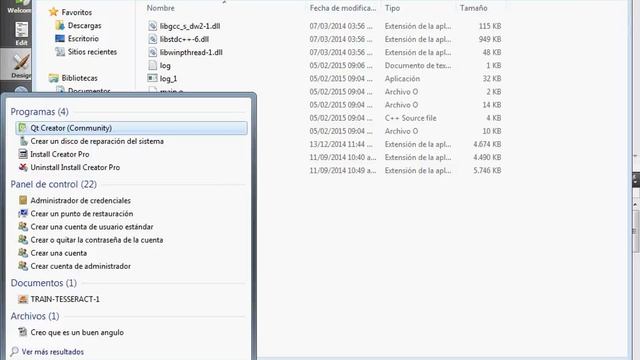Viewport: 640px width, 360px height.
Task: Click the log text document icon
Action: (x=153, y=65)
